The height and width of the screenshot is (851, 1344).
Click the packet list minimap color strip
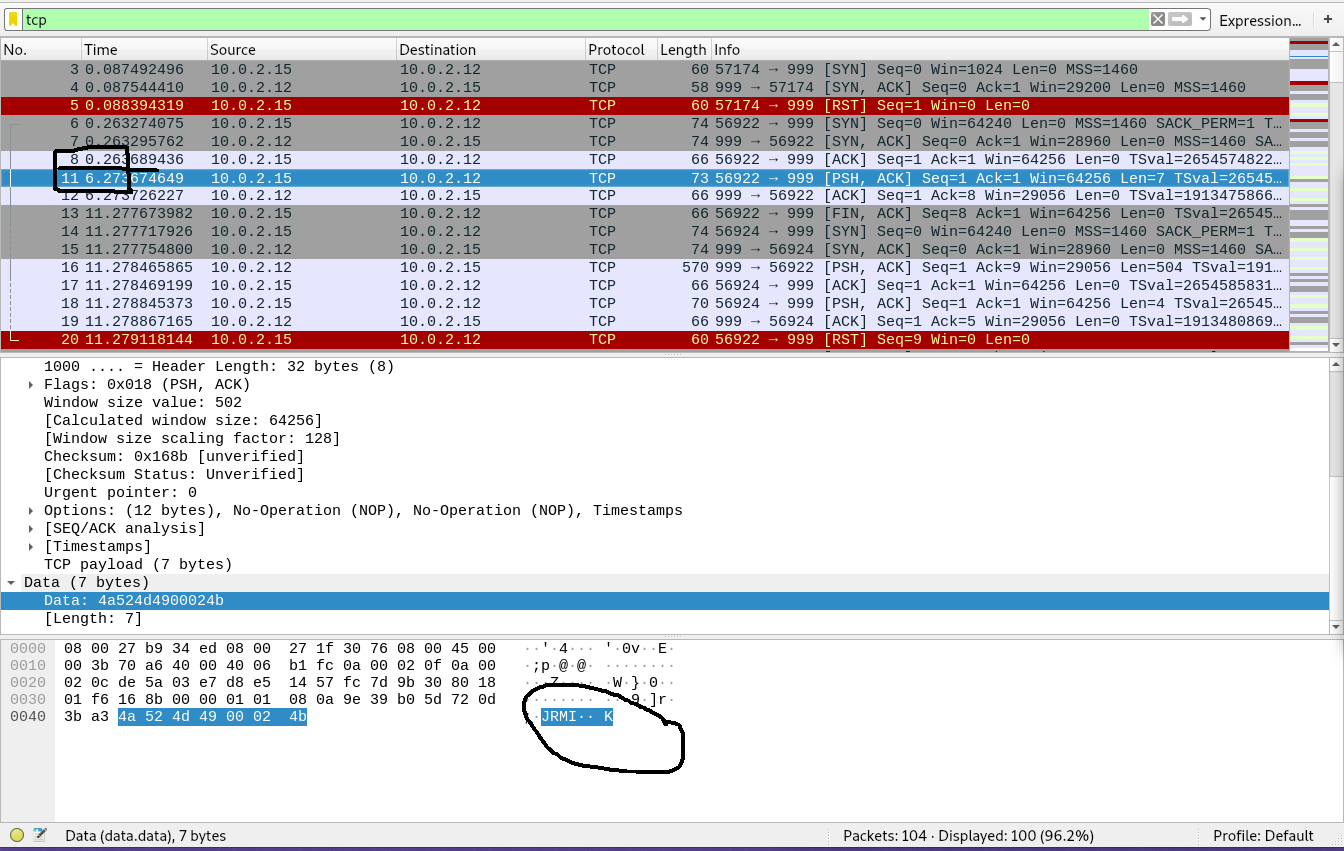pos(1309,195)
